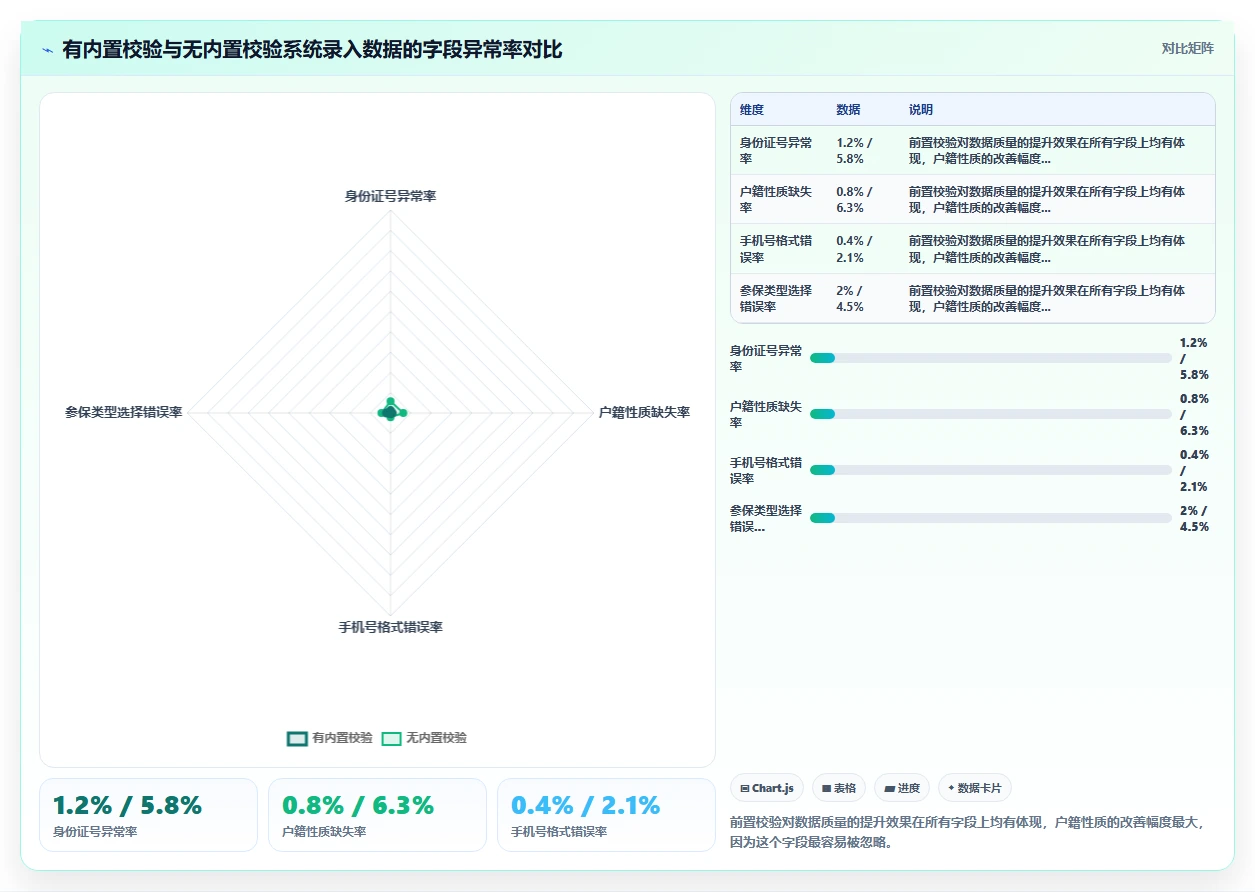
Task: Click the 表格 tag
Action: click(x=839, y=788)
